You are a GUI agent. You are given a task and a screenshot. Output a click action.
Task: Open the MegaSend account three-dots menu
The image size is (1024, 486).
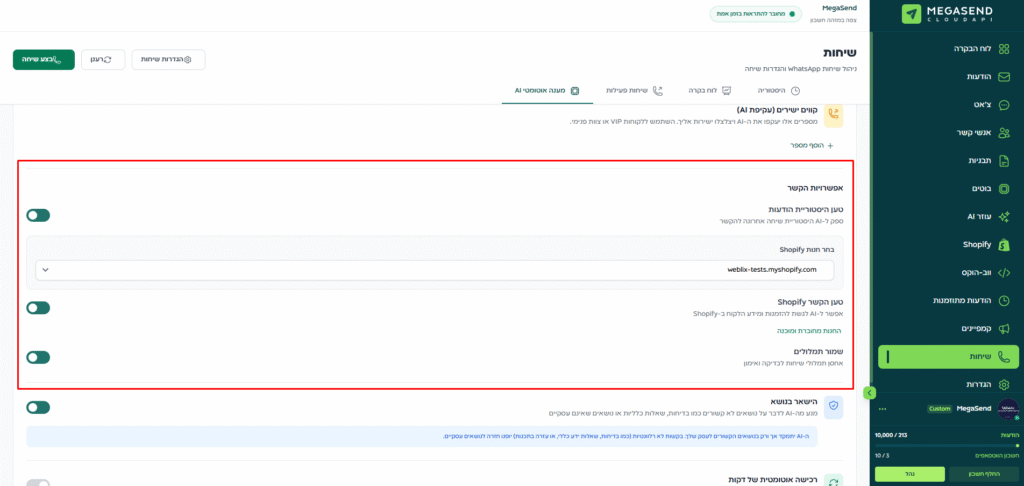pos(882,408)
